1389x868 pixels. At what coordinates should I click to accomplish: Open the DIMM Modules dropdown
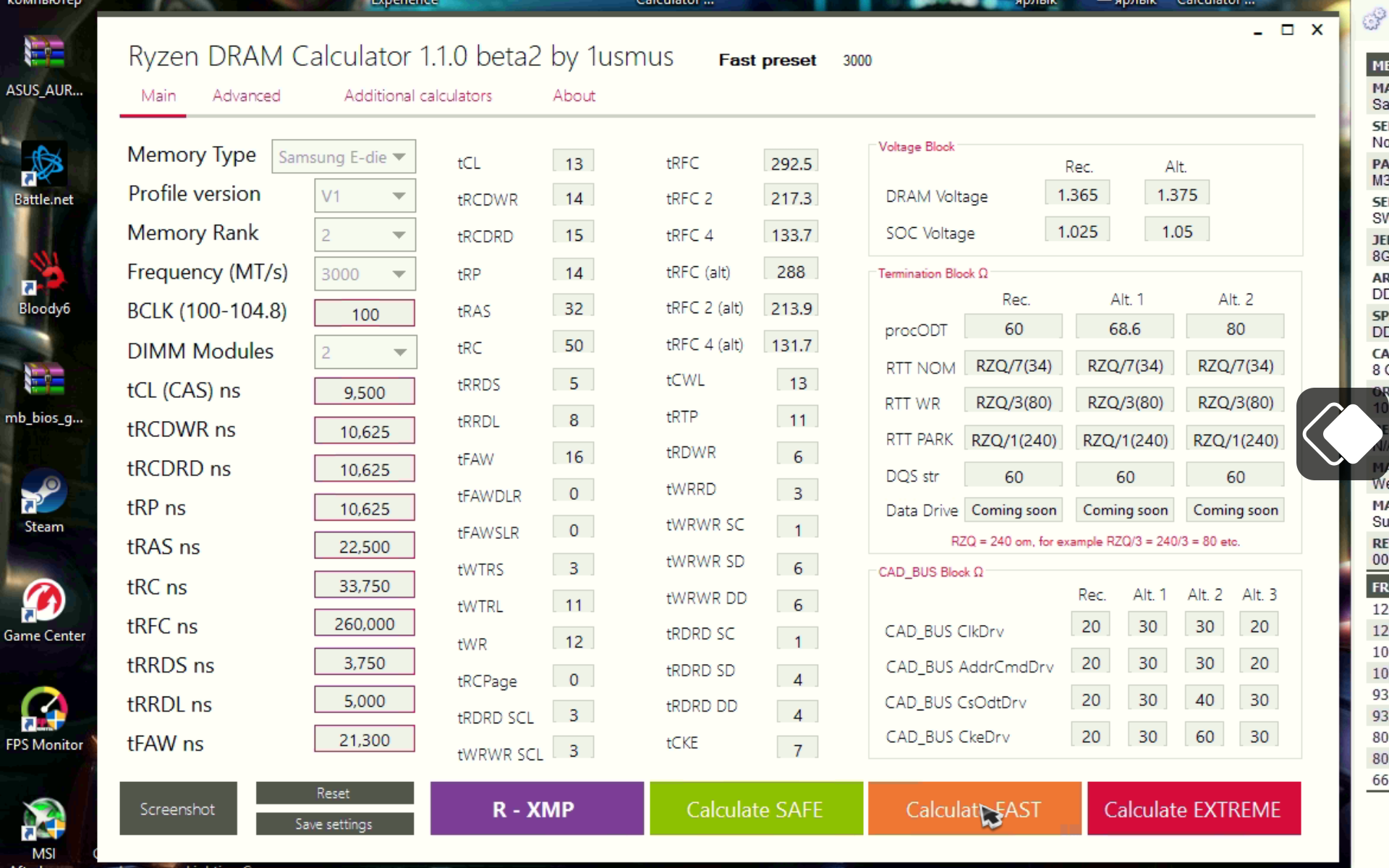coord(365,352)
